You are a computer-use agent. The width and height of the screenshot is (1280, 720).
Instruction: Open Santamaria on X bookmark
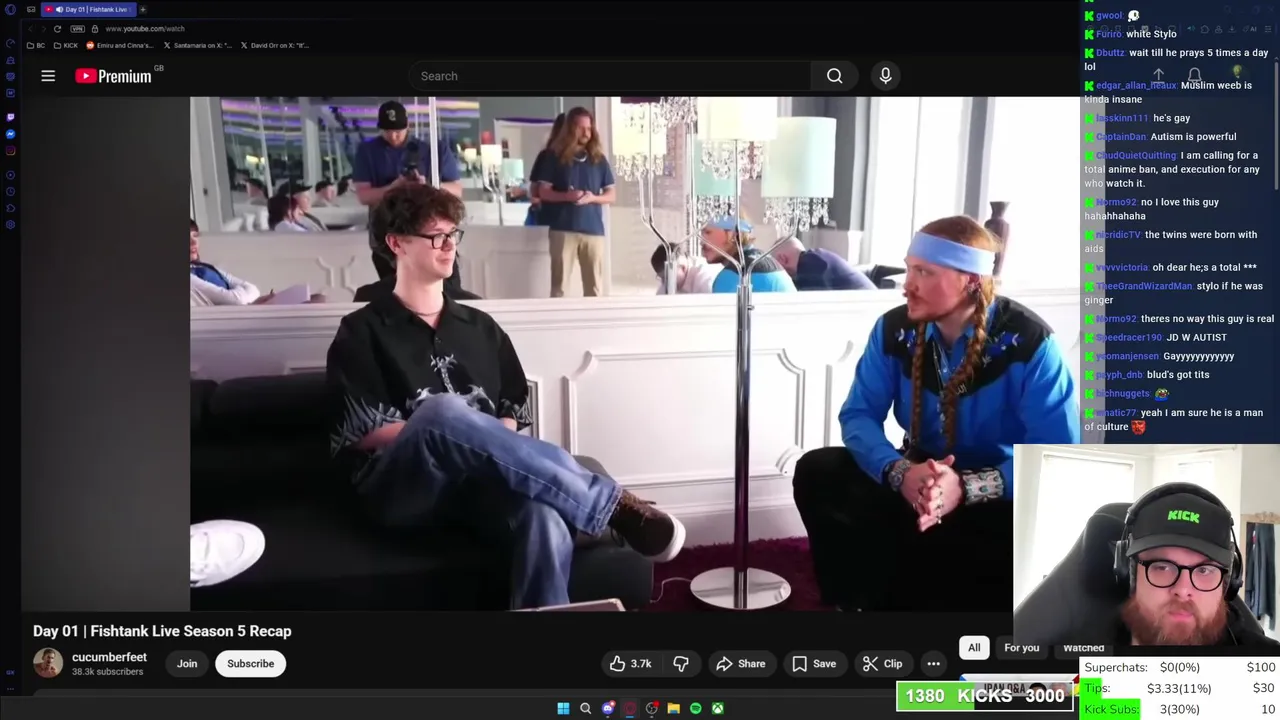(198, 45)
